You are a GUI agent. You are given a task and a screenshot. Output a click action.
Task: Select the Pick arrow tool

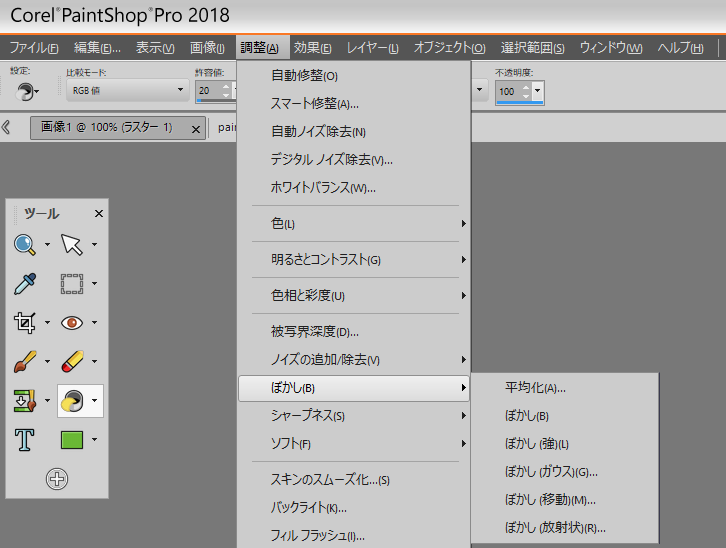pos(71,244)
